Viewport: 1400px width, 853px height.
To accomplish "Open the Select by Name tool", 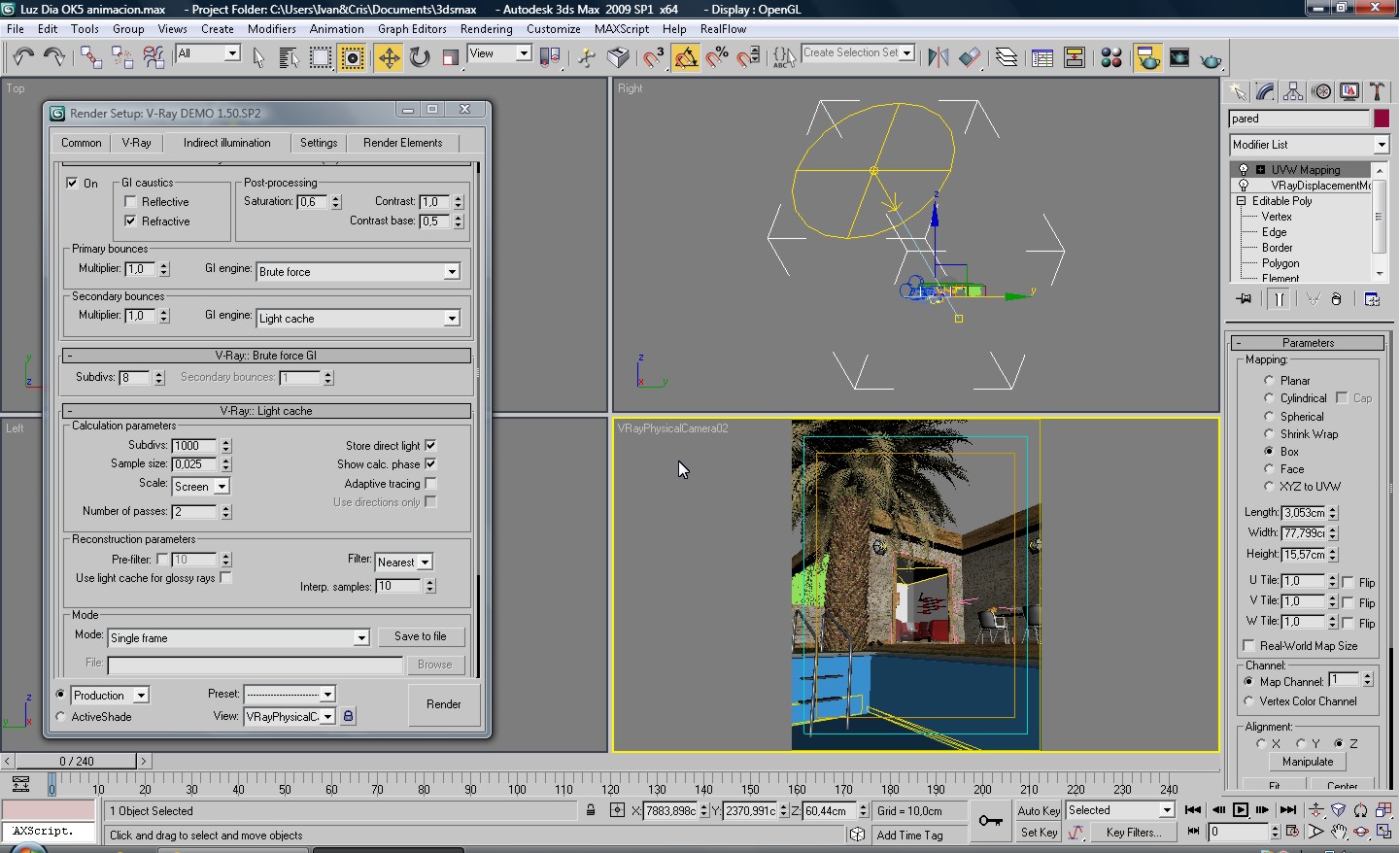I will tap(289, 58).
